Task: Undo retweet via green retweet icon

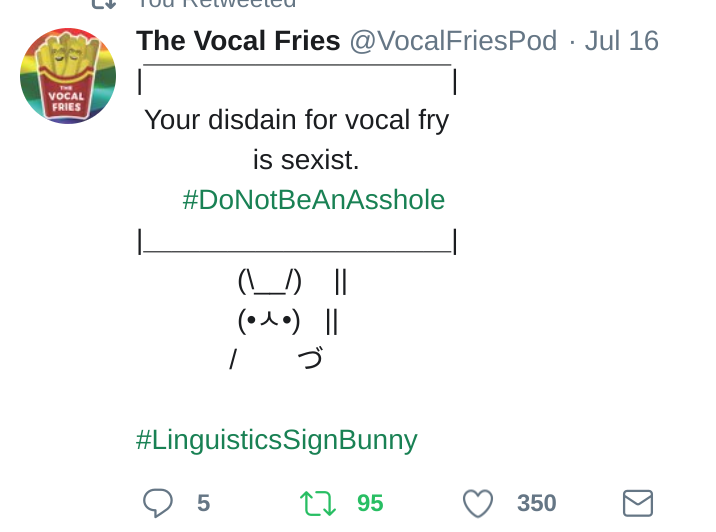Action: coord(318,503)
